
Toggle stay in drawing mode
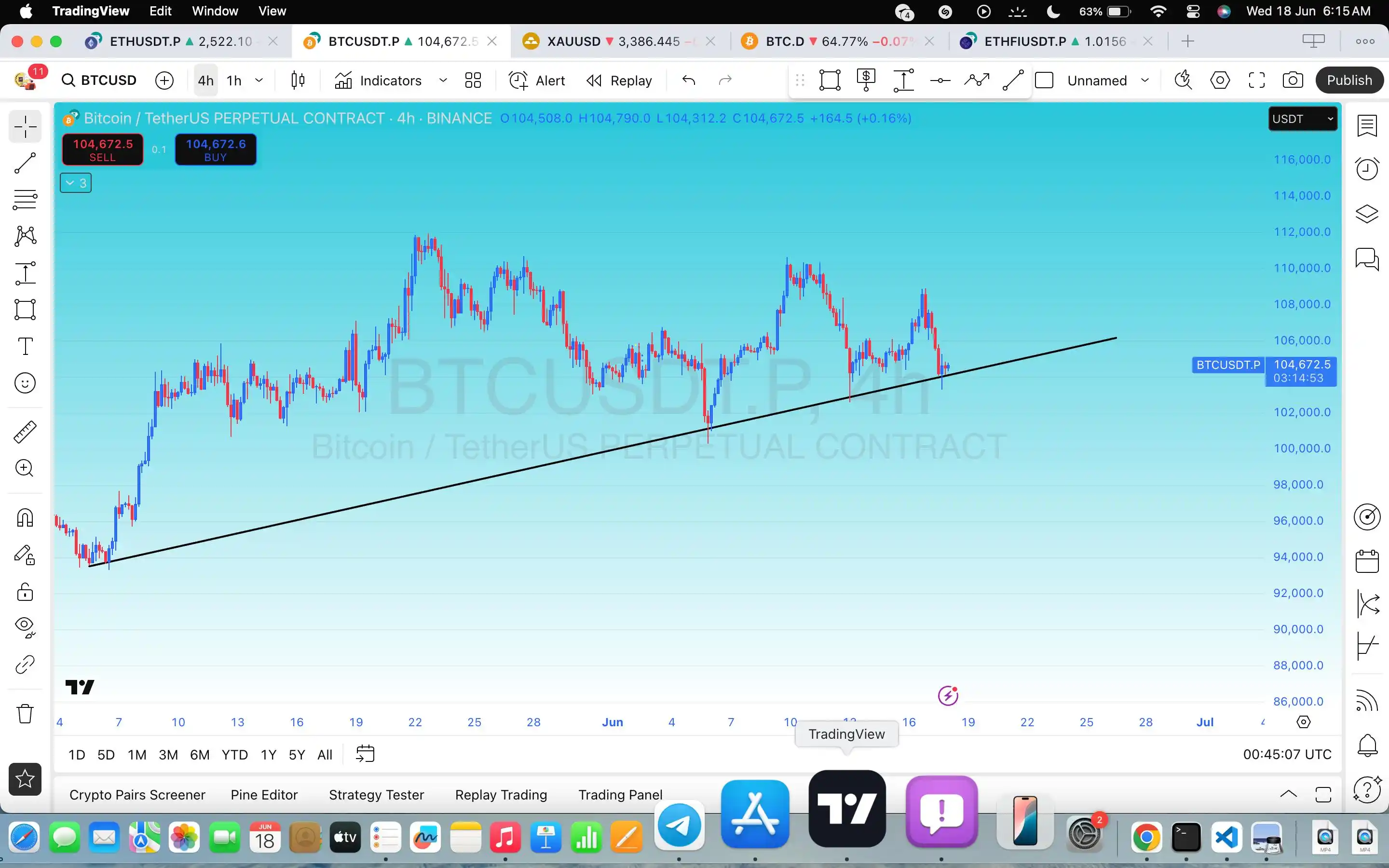click(25, 555)
